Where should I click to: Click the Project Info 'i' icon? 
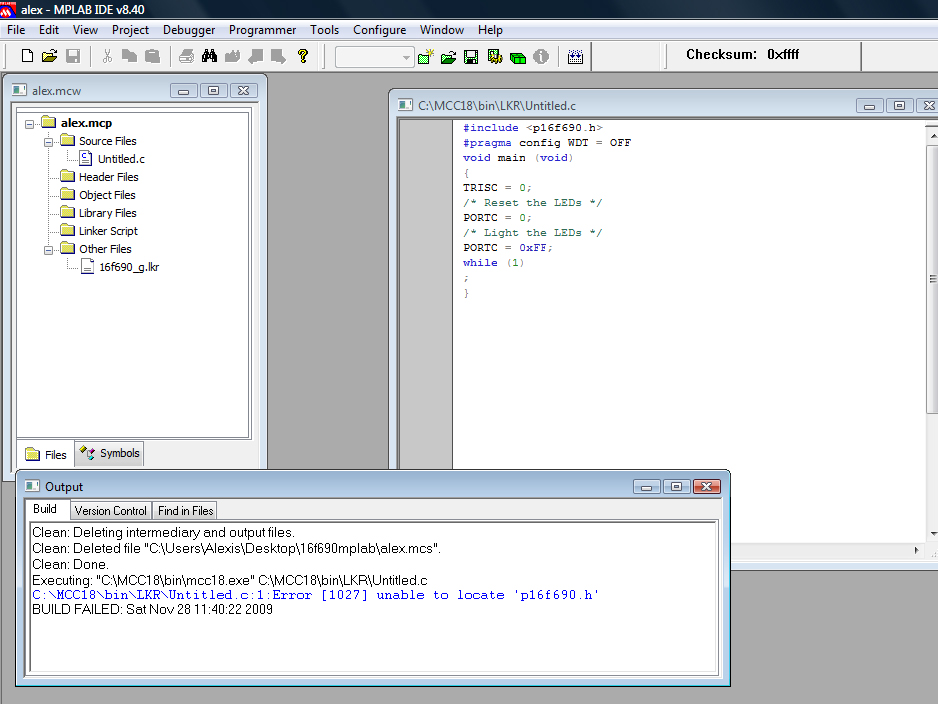541,57
